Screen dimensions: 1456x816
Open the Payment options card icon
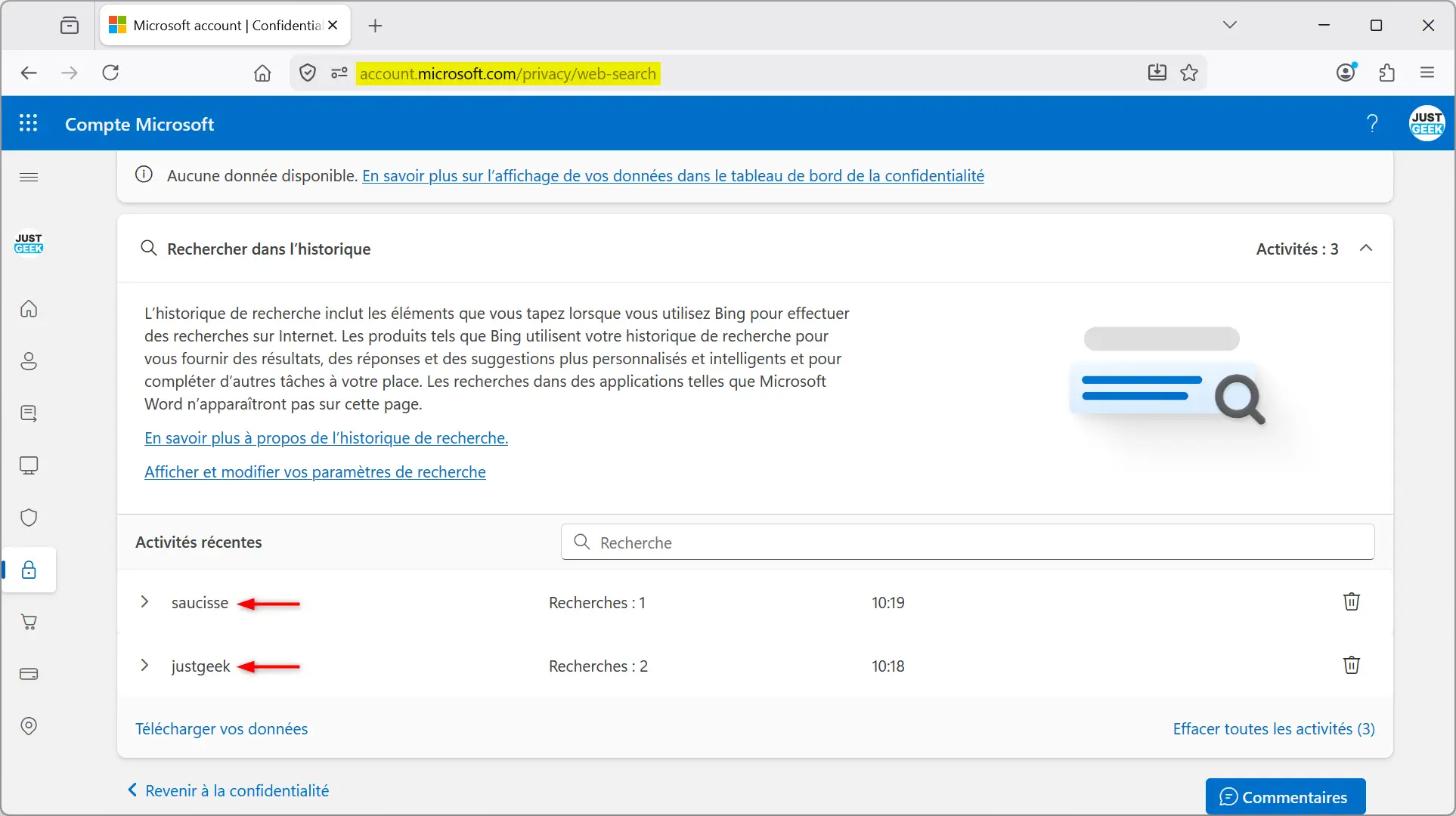(x=29, y=674)
